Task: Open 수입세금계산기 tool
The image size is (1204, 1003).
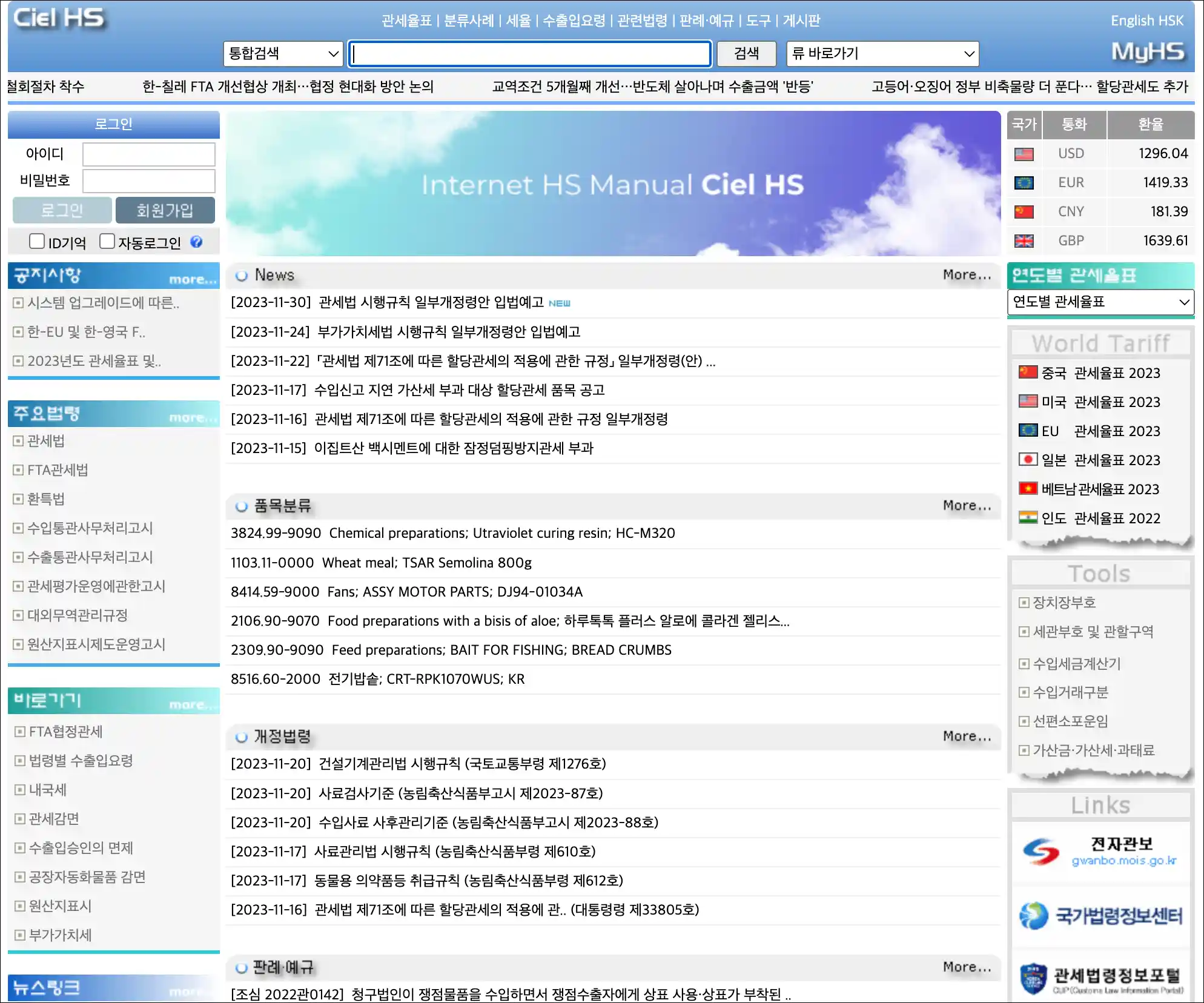Action: [x=1077, y=664]
